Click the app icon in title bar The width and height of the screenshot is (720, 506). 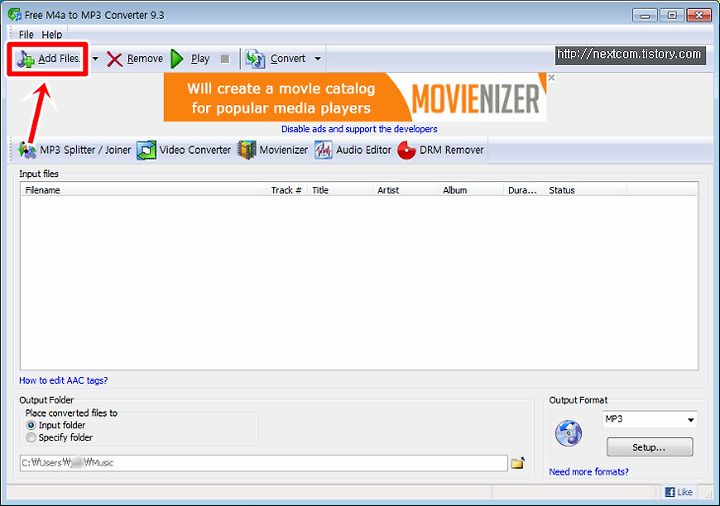[x=14, y=14]
